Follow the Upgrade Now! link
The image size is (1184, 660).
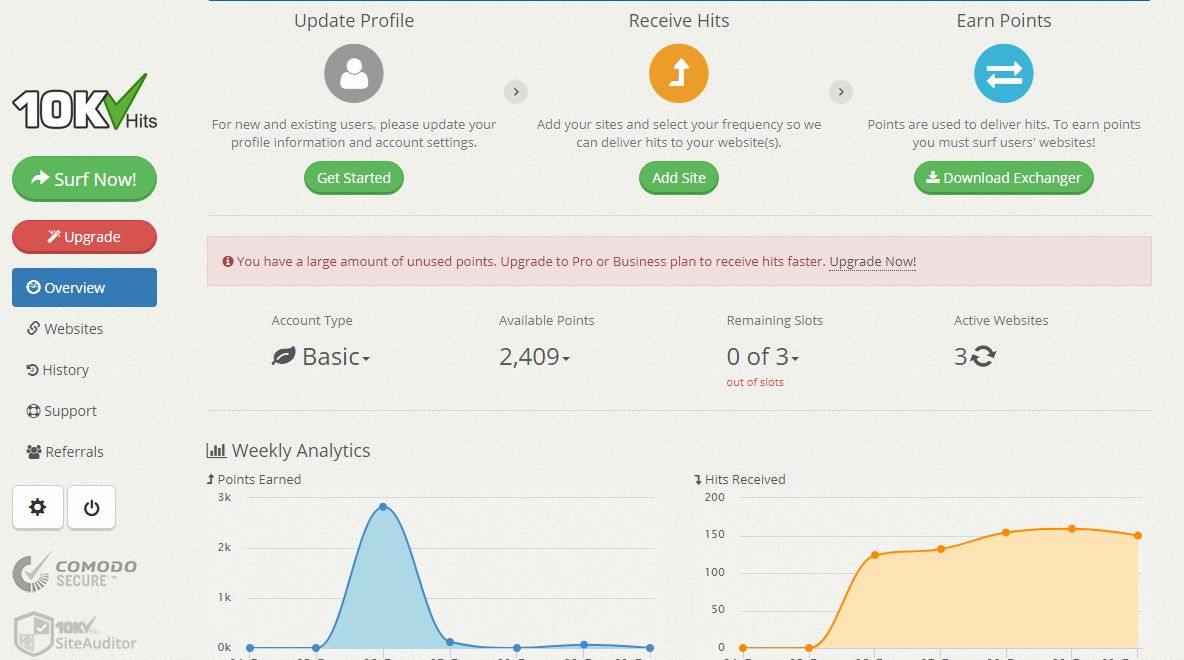tap(873, 261)
